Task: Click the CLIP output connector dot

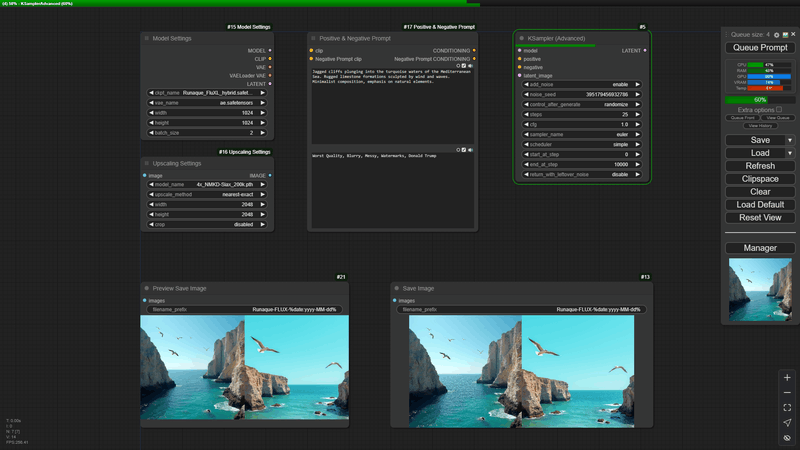Action: (270, 59)
